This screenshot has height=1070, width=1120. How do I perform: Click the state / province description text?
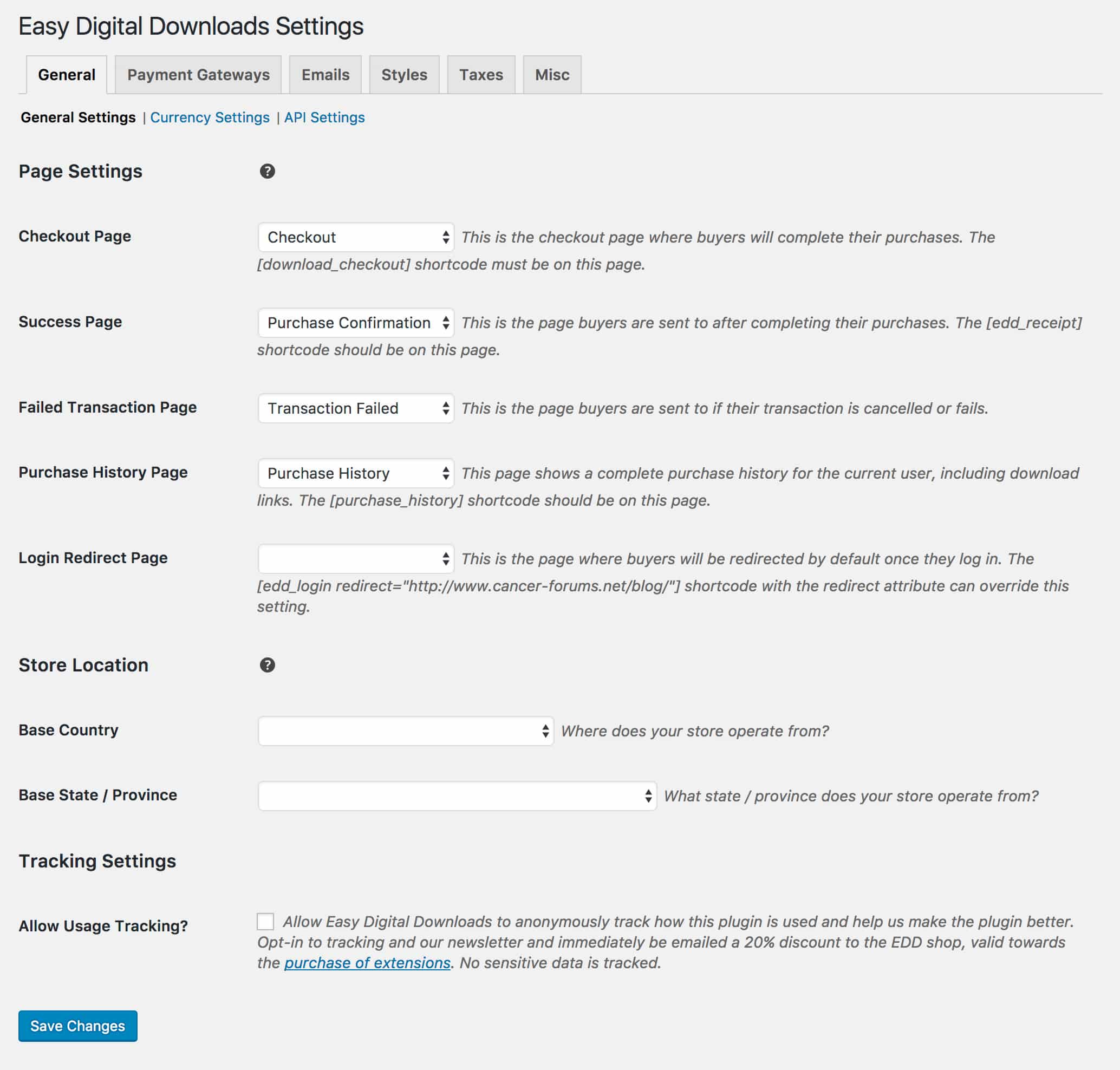tap(851, 796)
